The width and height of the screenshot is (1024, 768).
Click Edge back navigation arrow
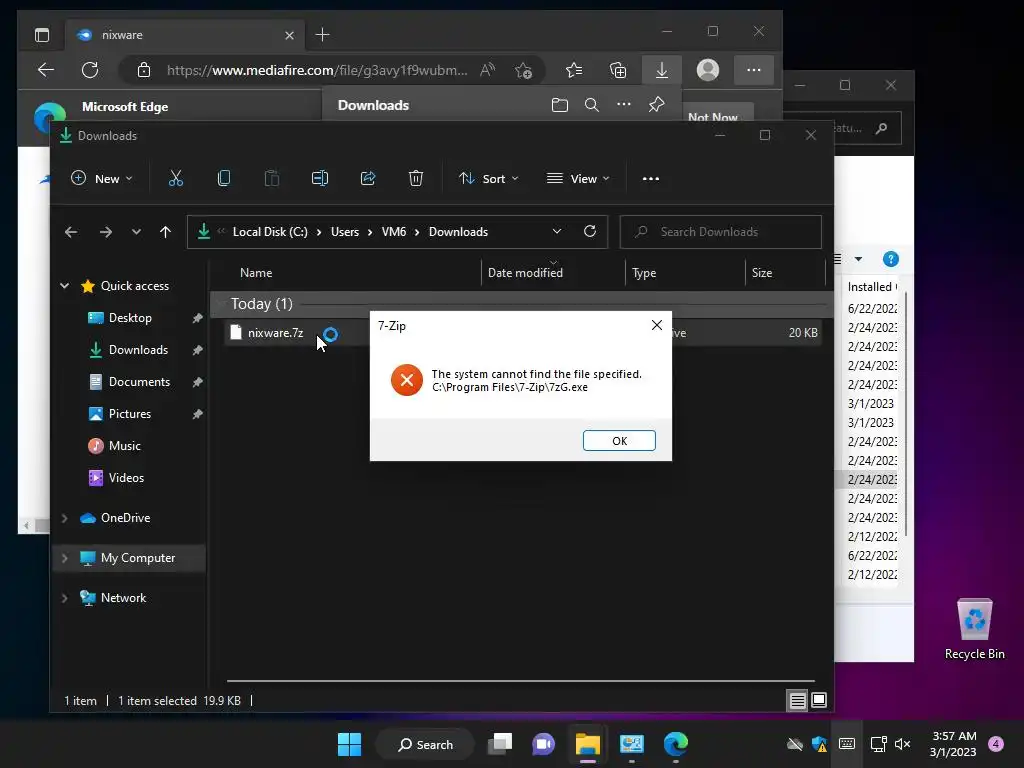tap(46, 70)
